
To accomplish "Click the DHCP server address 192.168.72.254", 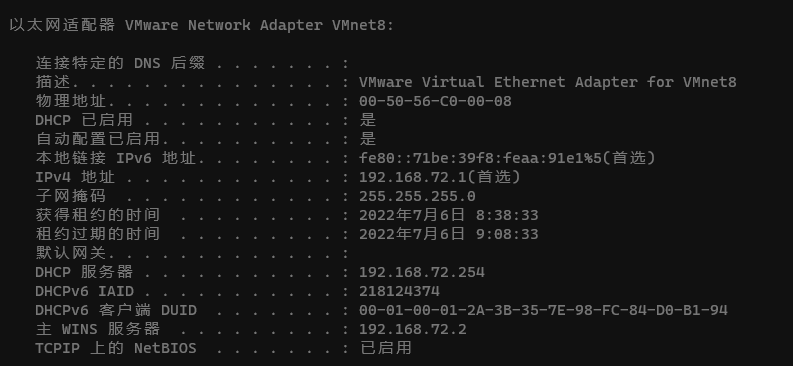I will [x=422, y=272].
